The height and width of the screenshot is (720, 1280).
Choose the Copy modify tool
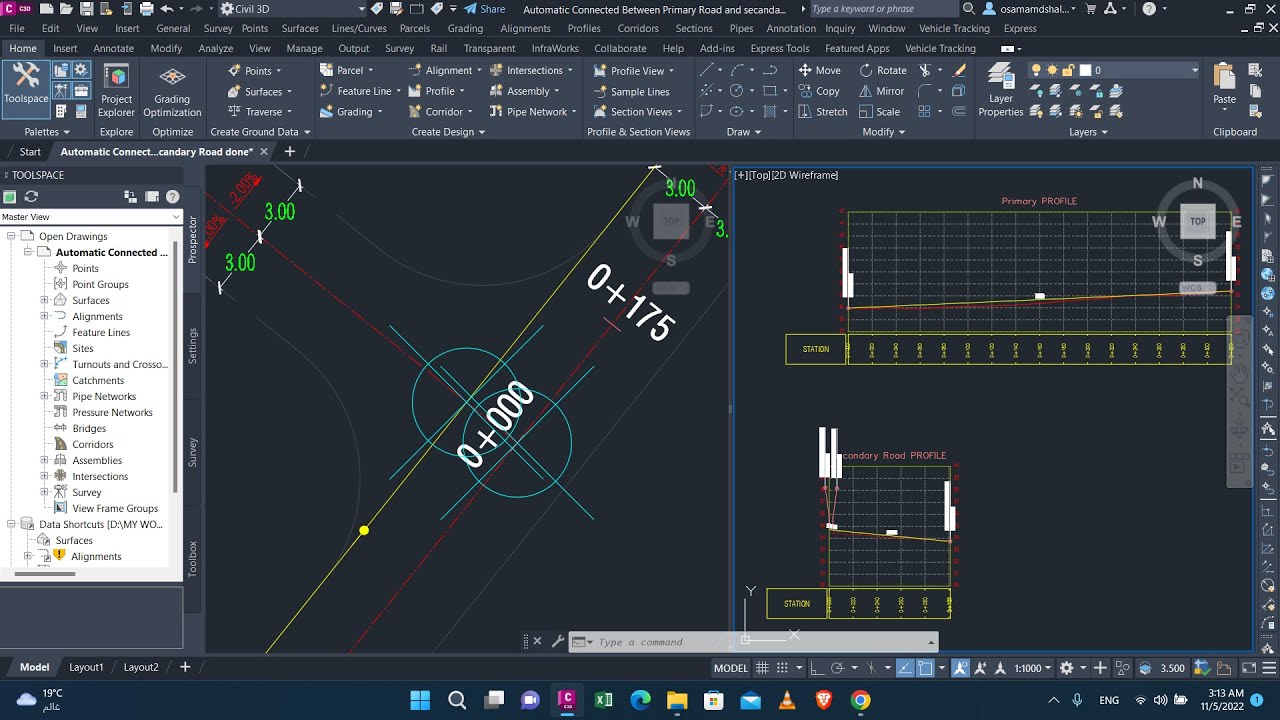click(x=819, y=91)
